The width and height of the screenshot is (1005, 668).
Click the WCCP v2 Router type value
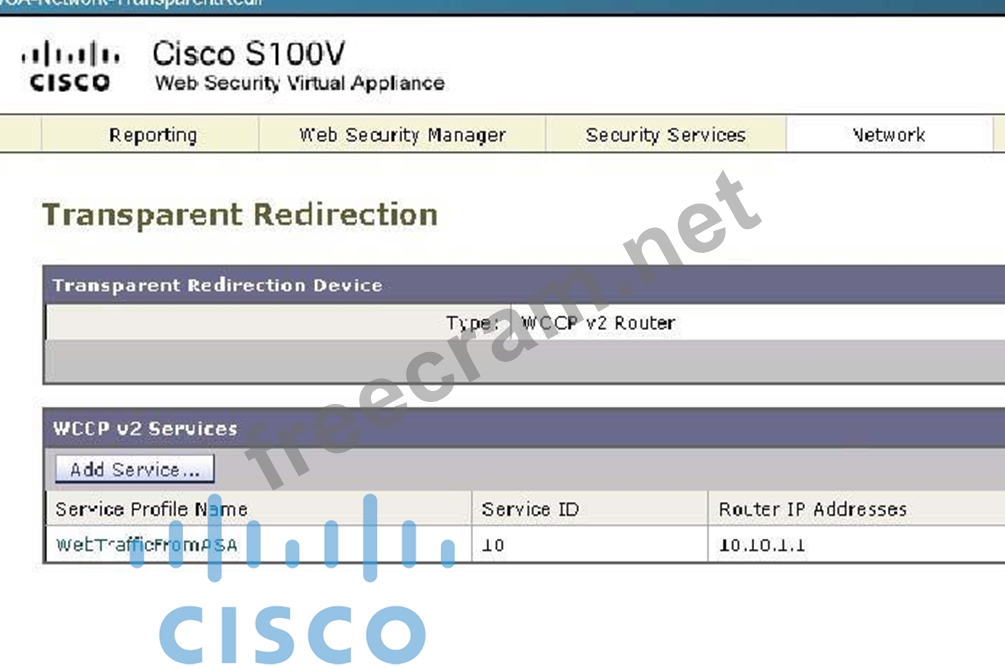(598, 323)
